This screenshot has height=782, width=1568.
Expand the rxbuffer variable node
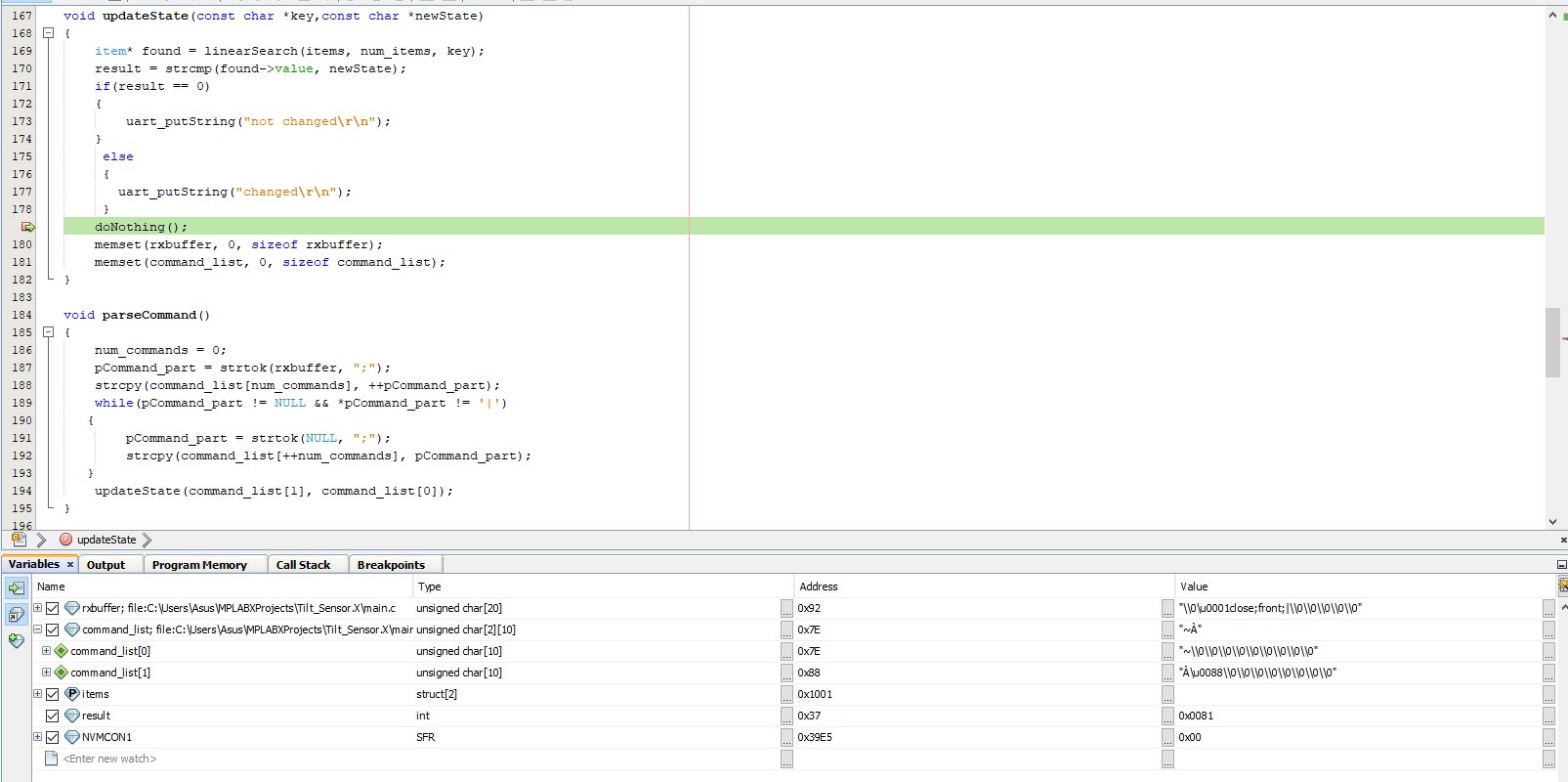pos(38,608)
